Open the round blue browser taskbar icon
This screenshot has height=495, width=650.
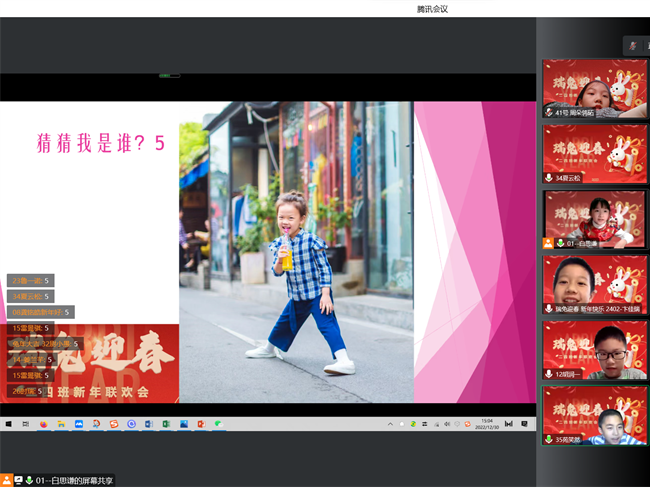pyautogui.click(x=131, y=424)
